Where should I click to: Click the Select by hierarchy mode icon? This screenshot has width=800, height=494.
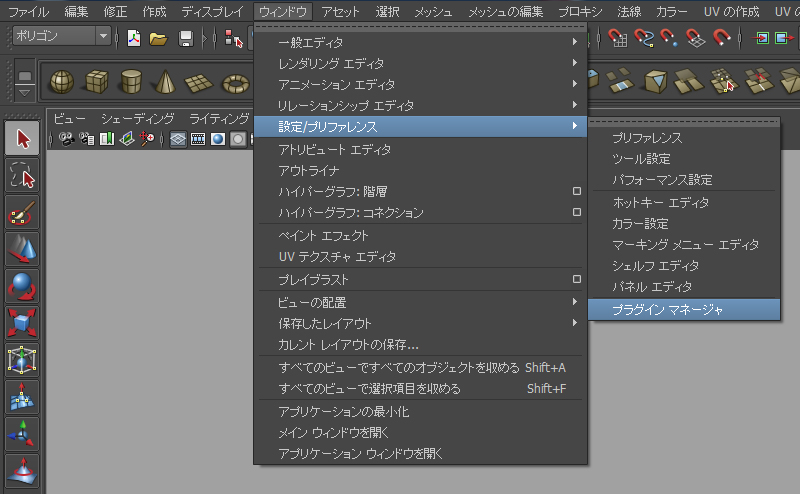(234, 38)
